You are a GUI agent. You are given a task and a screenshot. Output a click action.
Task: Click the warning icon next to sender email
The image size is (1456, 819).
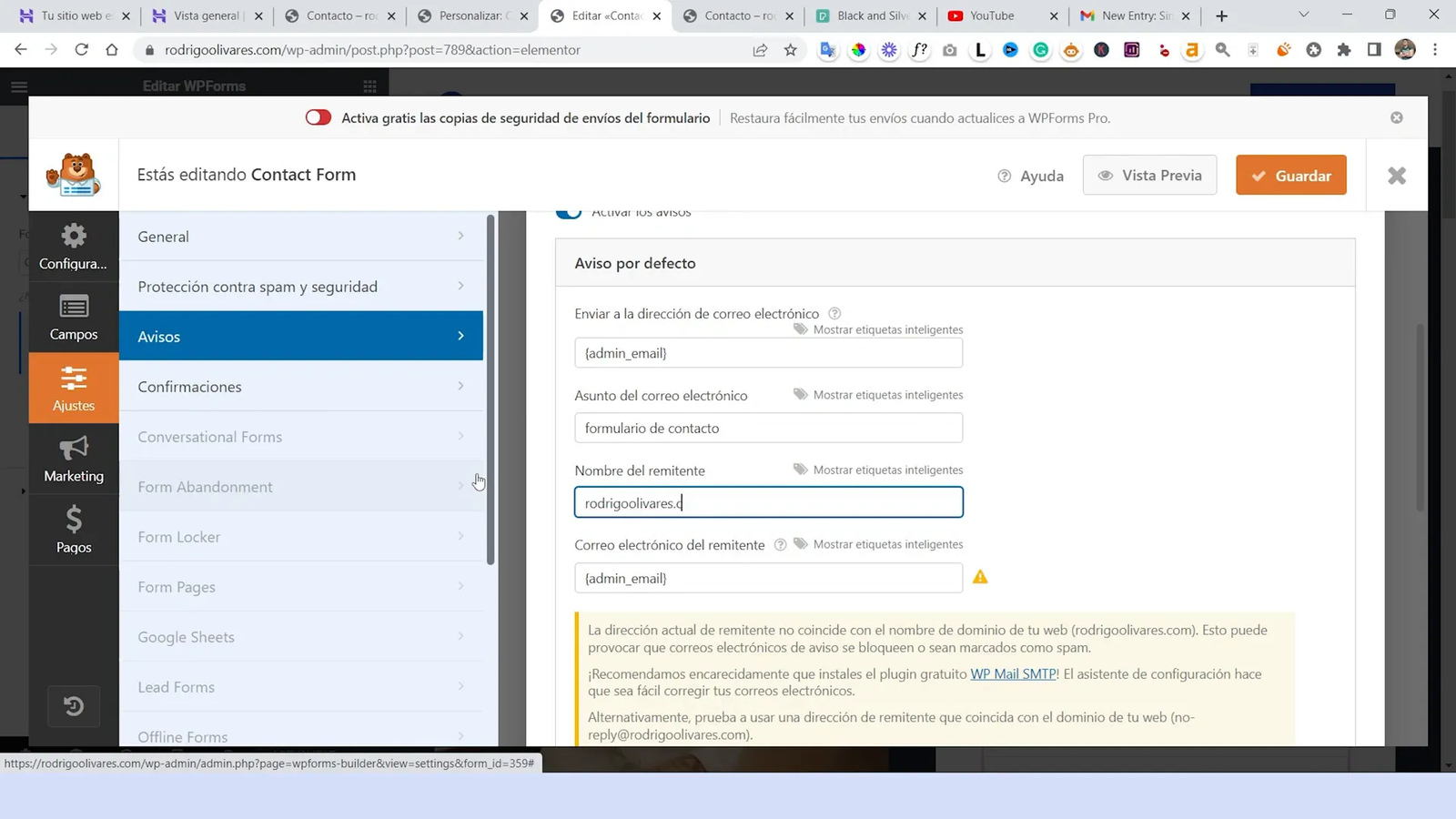click(980, 577)
